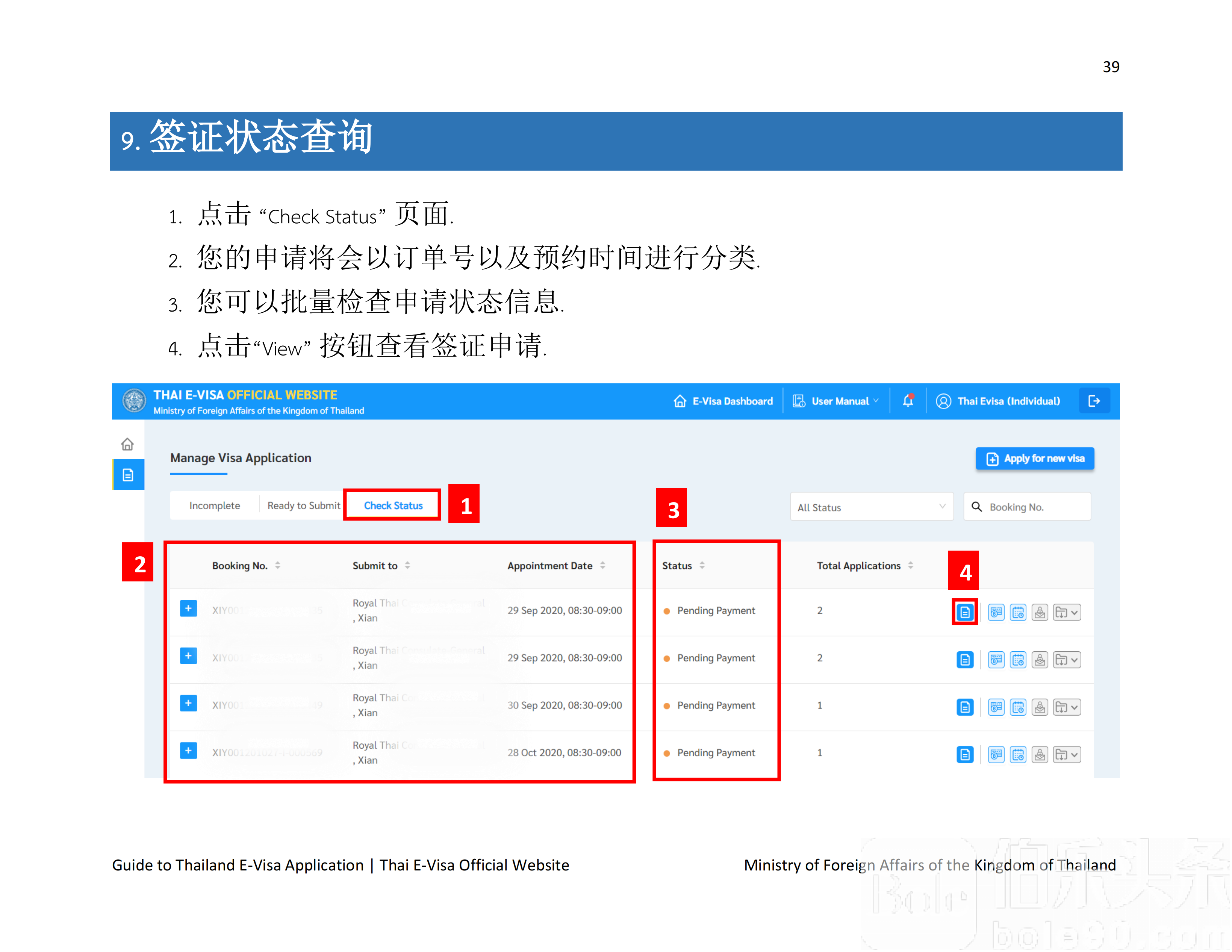The width and height of the screenshot is (1232, 952).
Task: Open the notification bell in the header
Action: pyautogui.click(x=908, y=400)
